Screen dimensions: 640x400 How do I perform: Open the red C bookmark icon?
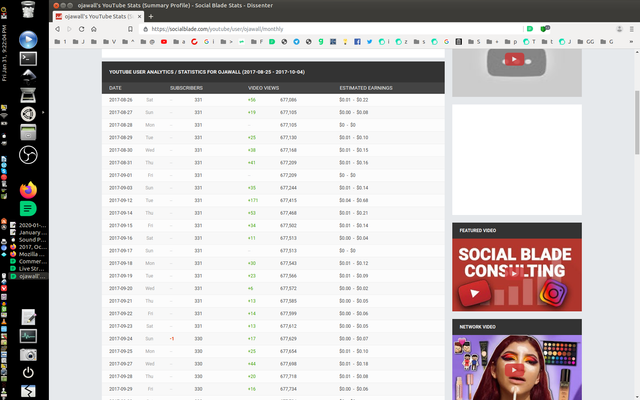(194, 42)
